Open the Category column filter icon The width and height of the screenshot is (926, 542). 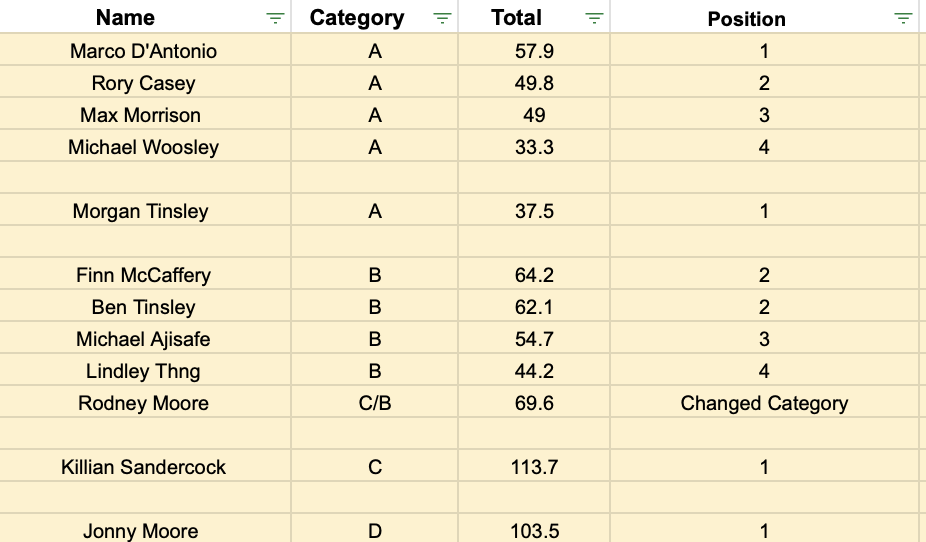(x=442, y=18)
